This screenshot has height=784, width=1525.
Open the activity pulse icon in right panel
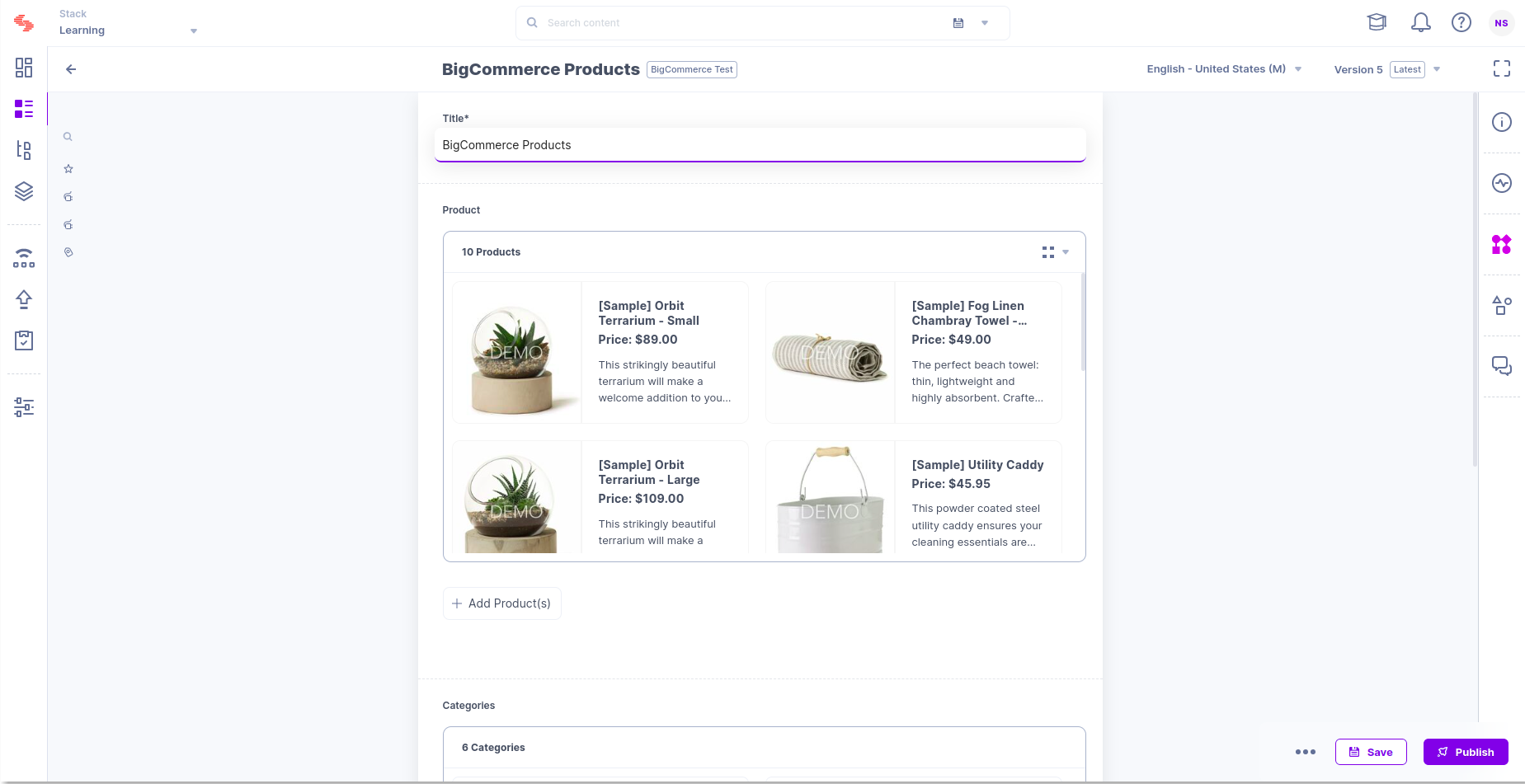pyautogui.click(x=1502, y=183)
